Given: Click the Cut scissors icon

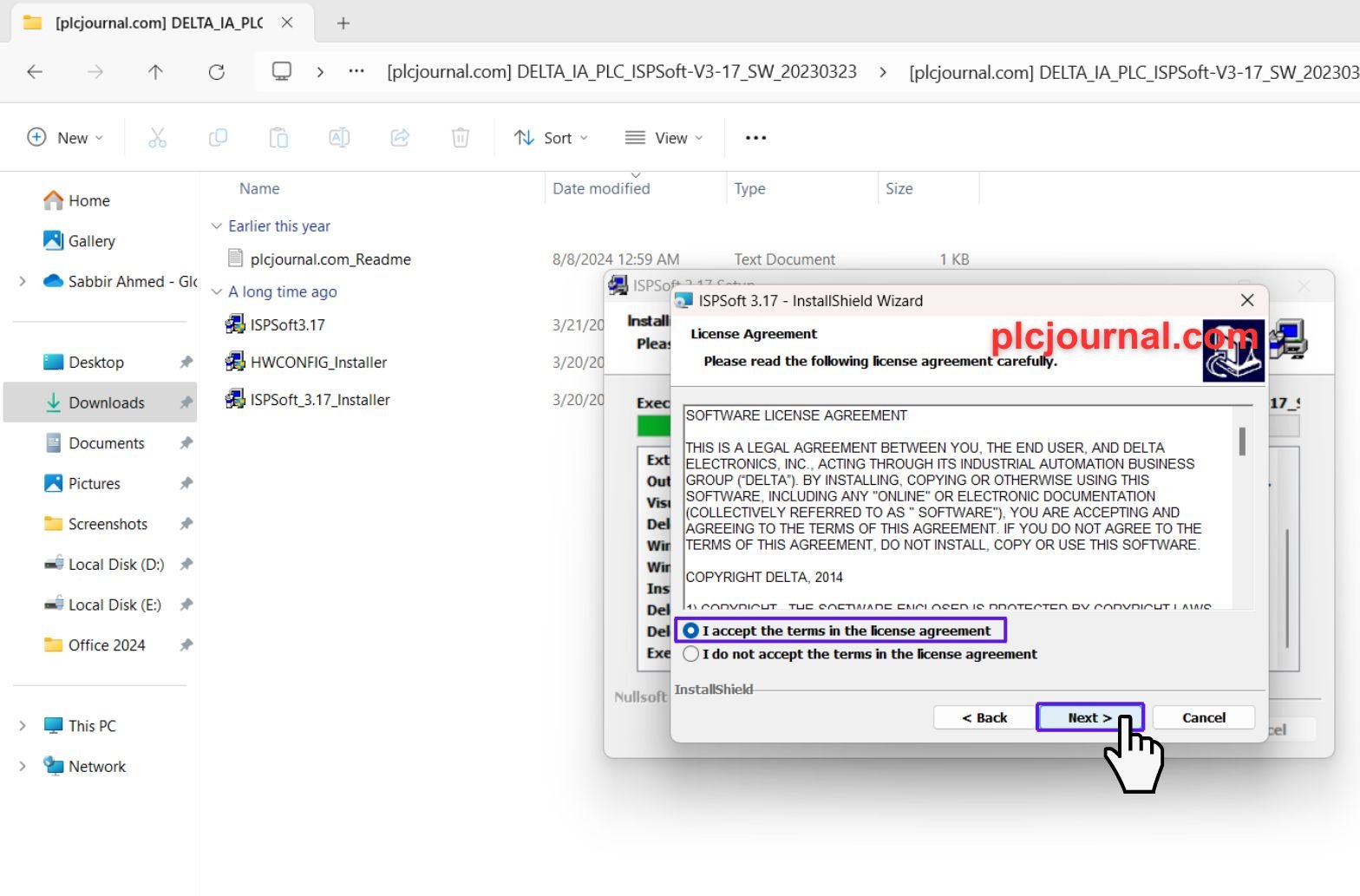Looking at the screenshot, I should [x=157, y=138].
